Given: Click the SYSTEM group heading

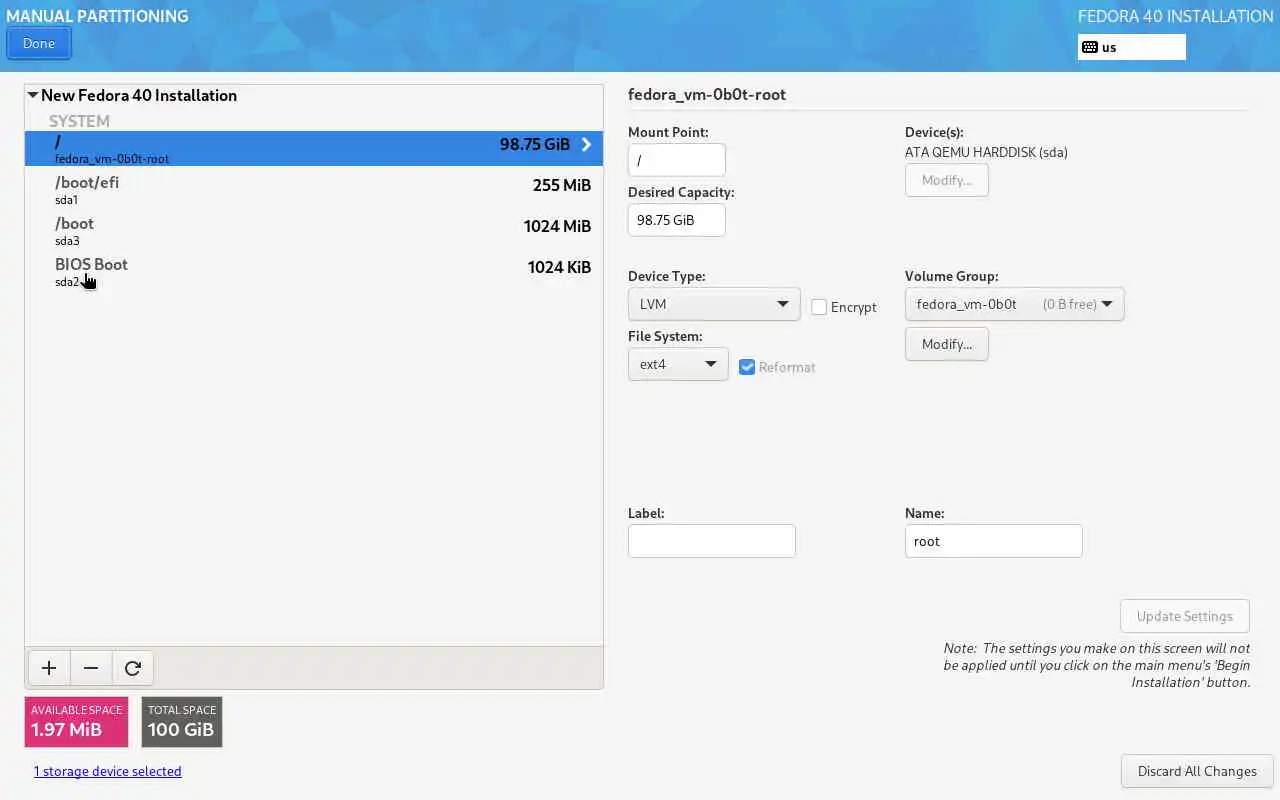Looking at the screenshot, I should (79, 121).
